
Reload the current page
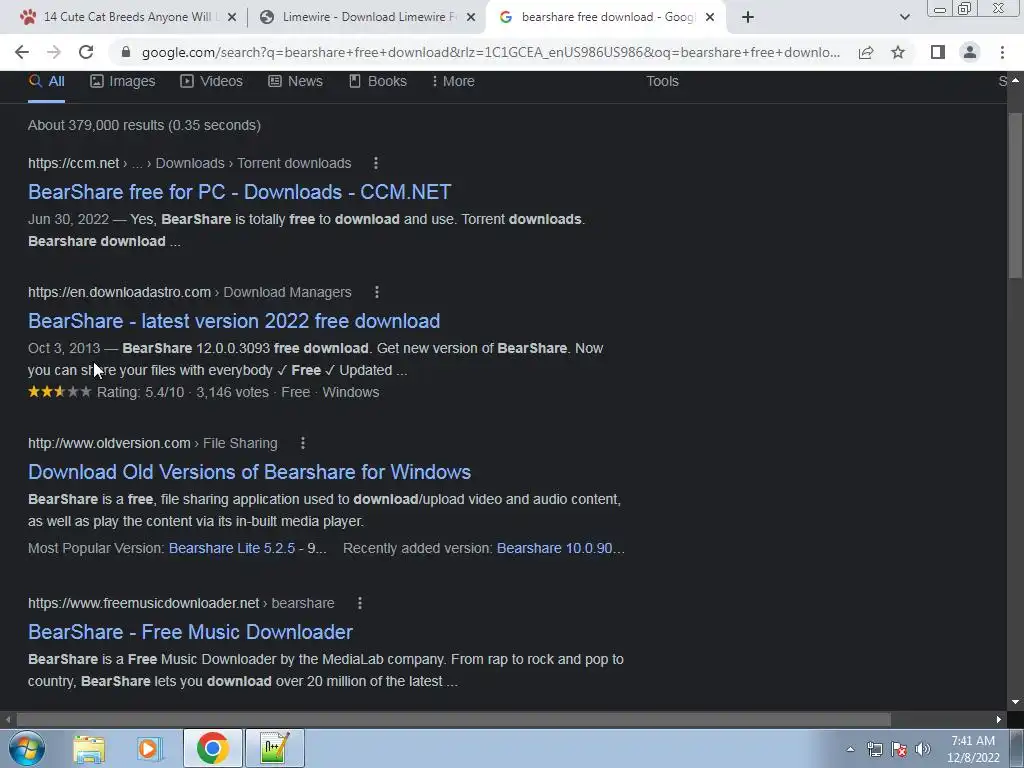86,52
